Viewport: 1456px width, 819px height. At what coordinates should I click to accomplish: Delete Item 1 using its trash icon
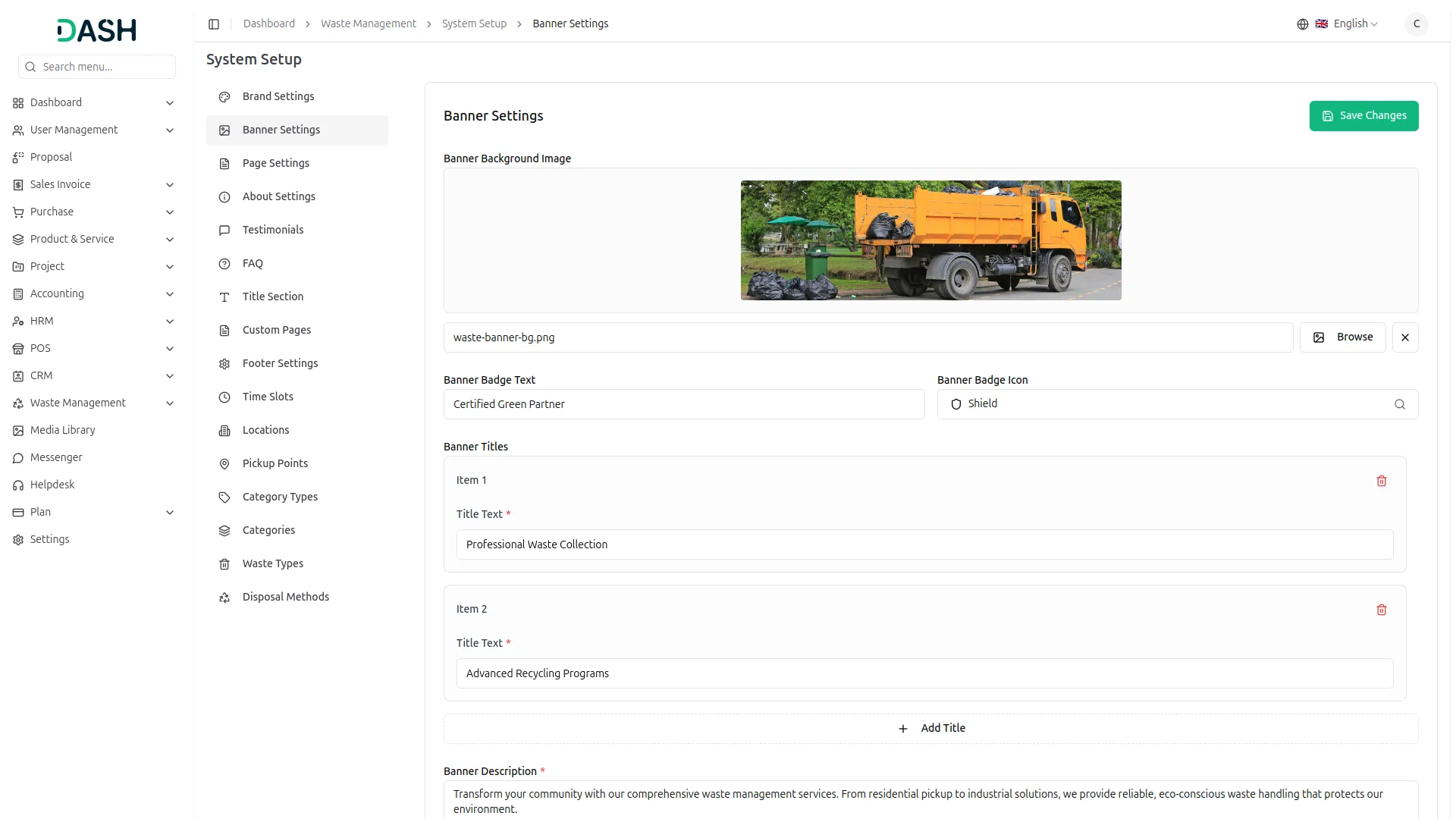click(1382, 481)
